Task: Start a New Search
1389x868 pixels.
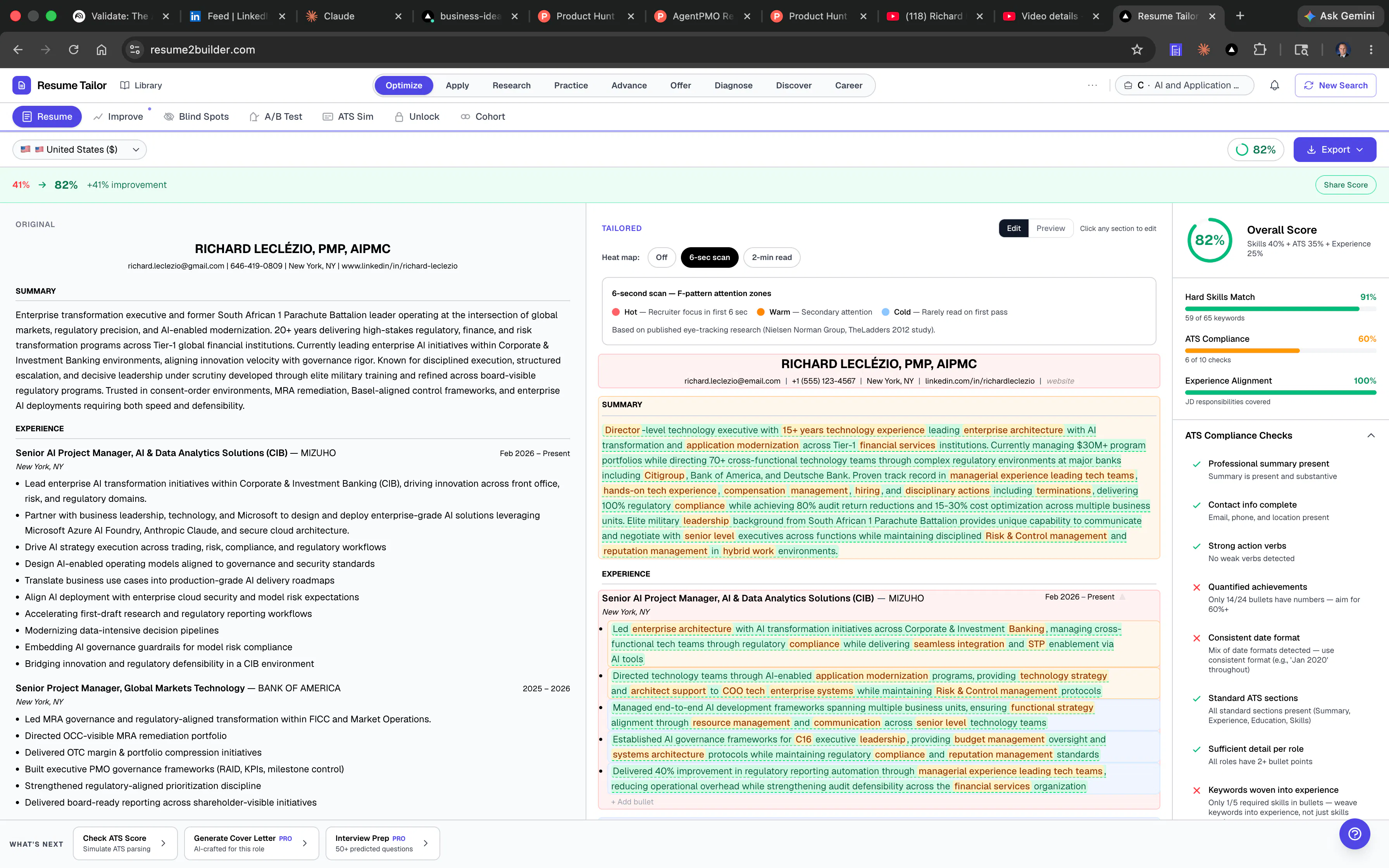Action: pyautogui.click(x=1335, y=86)
